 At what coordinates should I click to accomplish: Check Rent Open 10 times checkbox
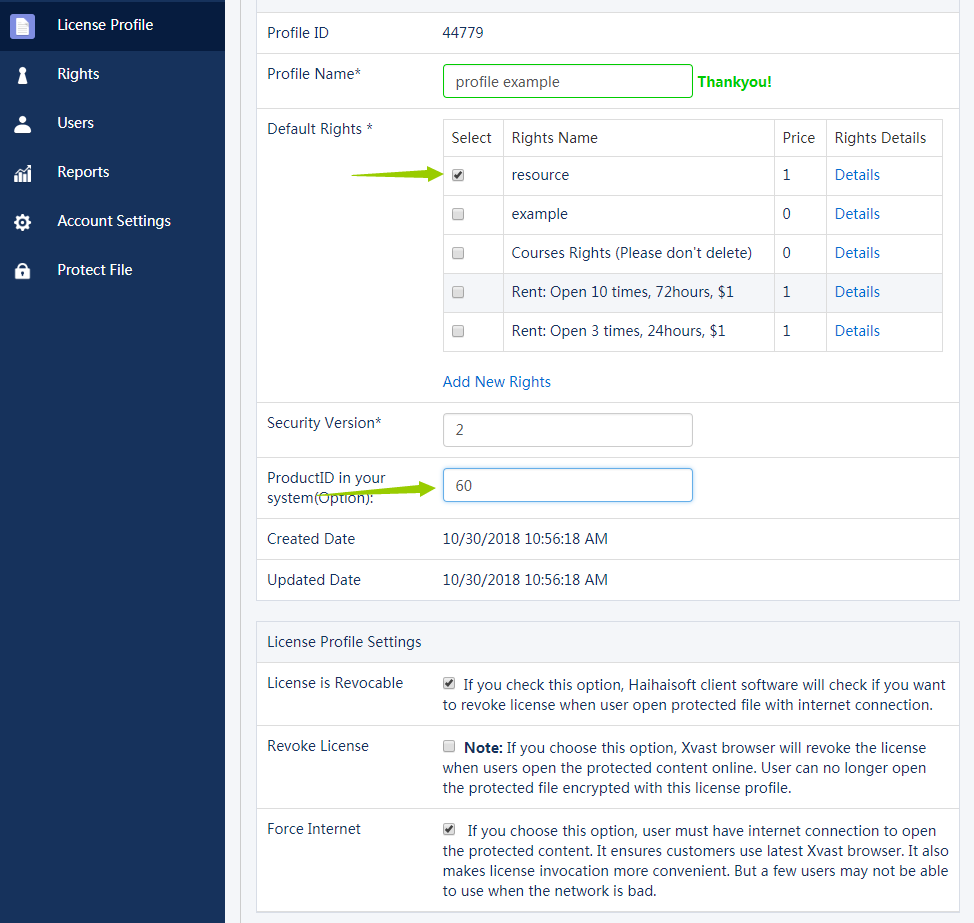[x=458, y=292]
